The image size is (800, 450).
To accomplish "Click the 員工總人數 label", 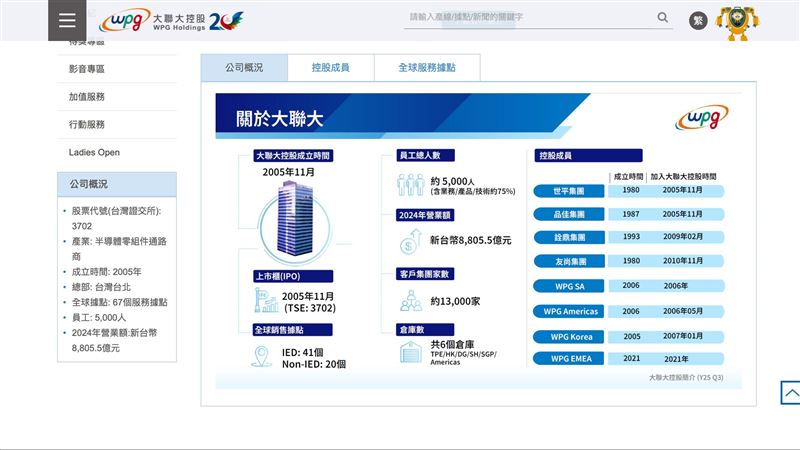I will tap(425, 155).
